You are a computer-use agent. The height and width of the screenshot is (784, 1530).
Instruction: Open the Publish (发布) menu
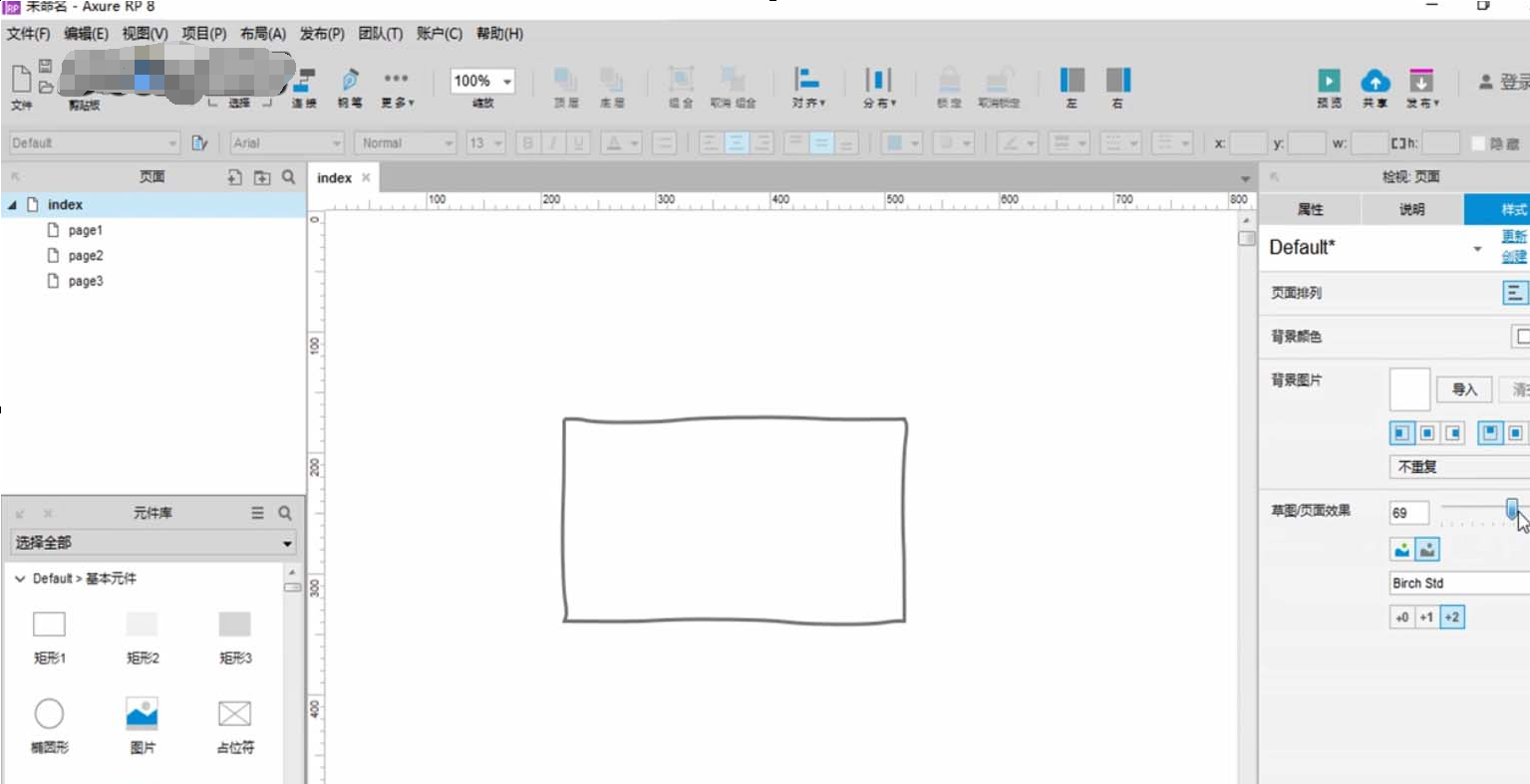coord(1422,87)
